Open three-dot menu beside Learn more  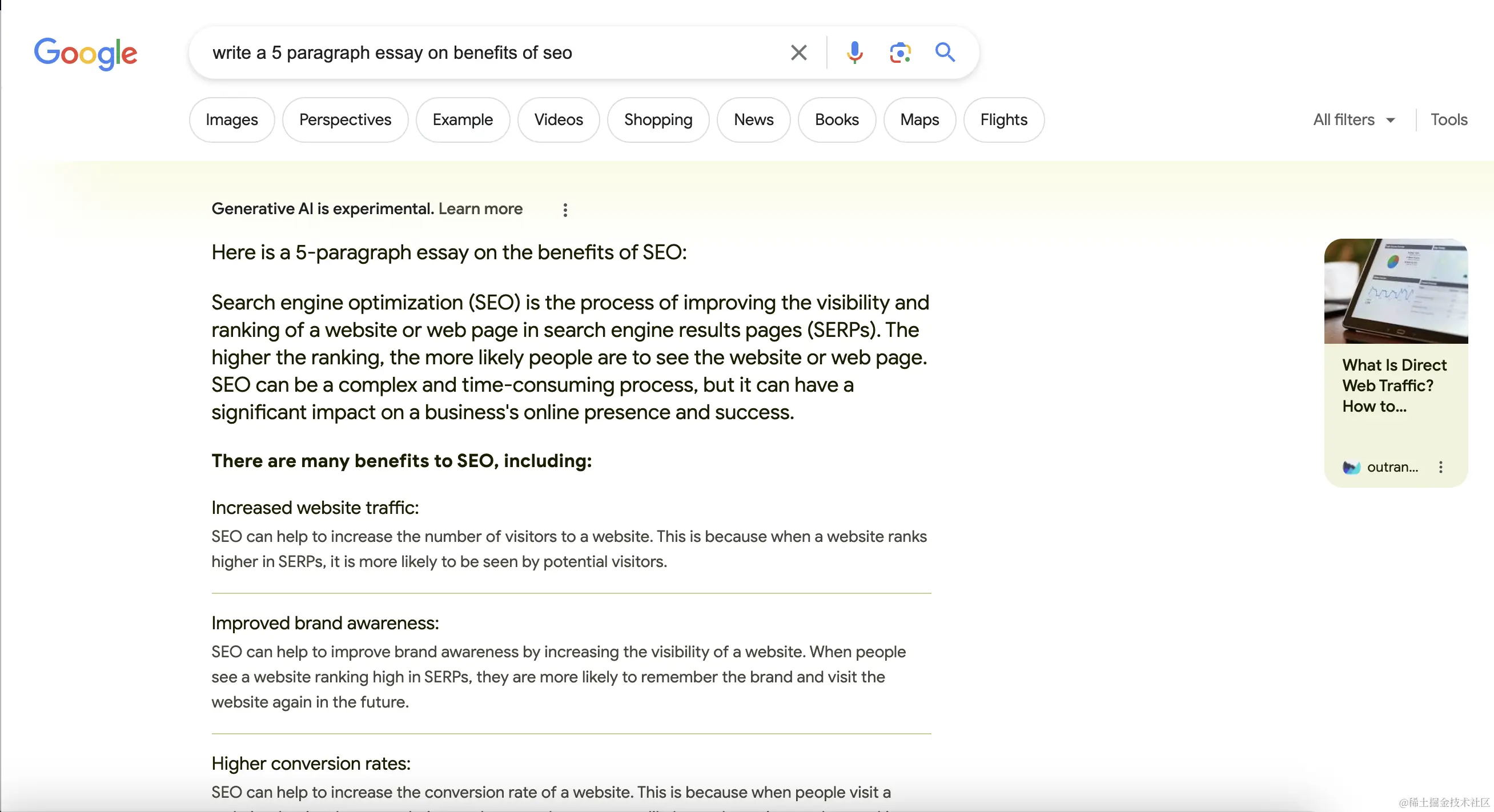pyautogui.click(x=565, y=210)
